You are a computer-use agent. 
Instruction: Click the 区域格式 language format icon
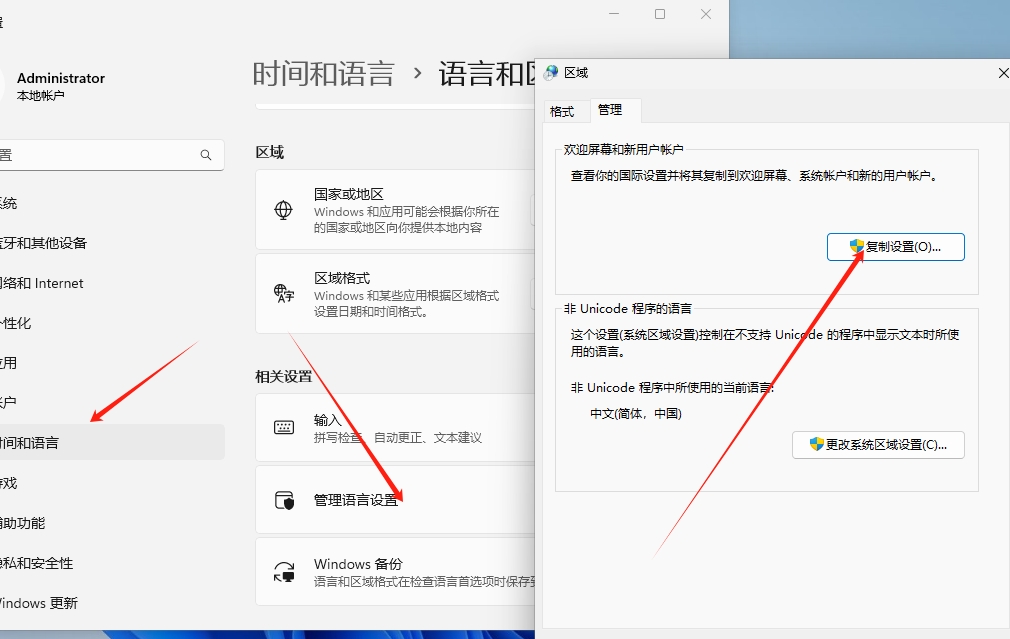[283, 293]
